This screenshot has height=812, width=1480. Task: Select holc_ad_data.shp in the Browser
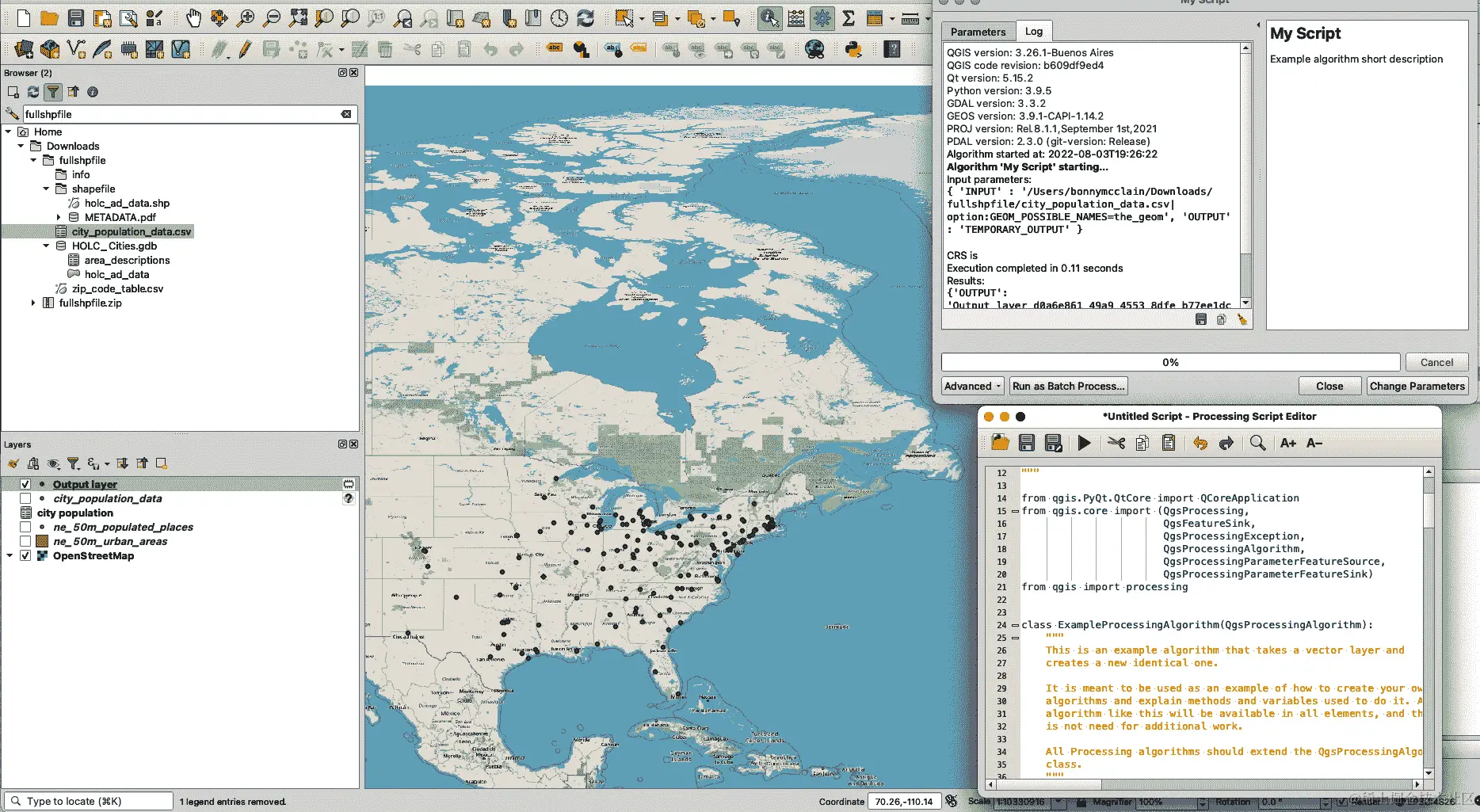coord(127,203)
